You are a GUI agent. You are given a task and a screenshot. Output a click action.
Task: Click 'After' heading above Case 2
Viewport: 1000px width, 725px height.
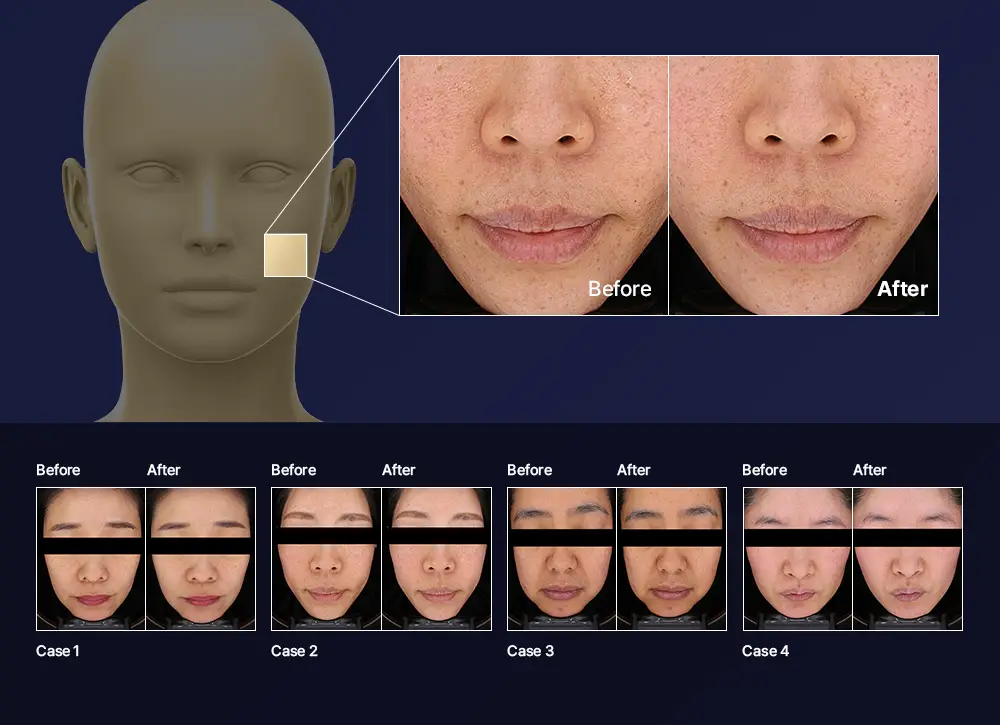click(x=399, y=470)
